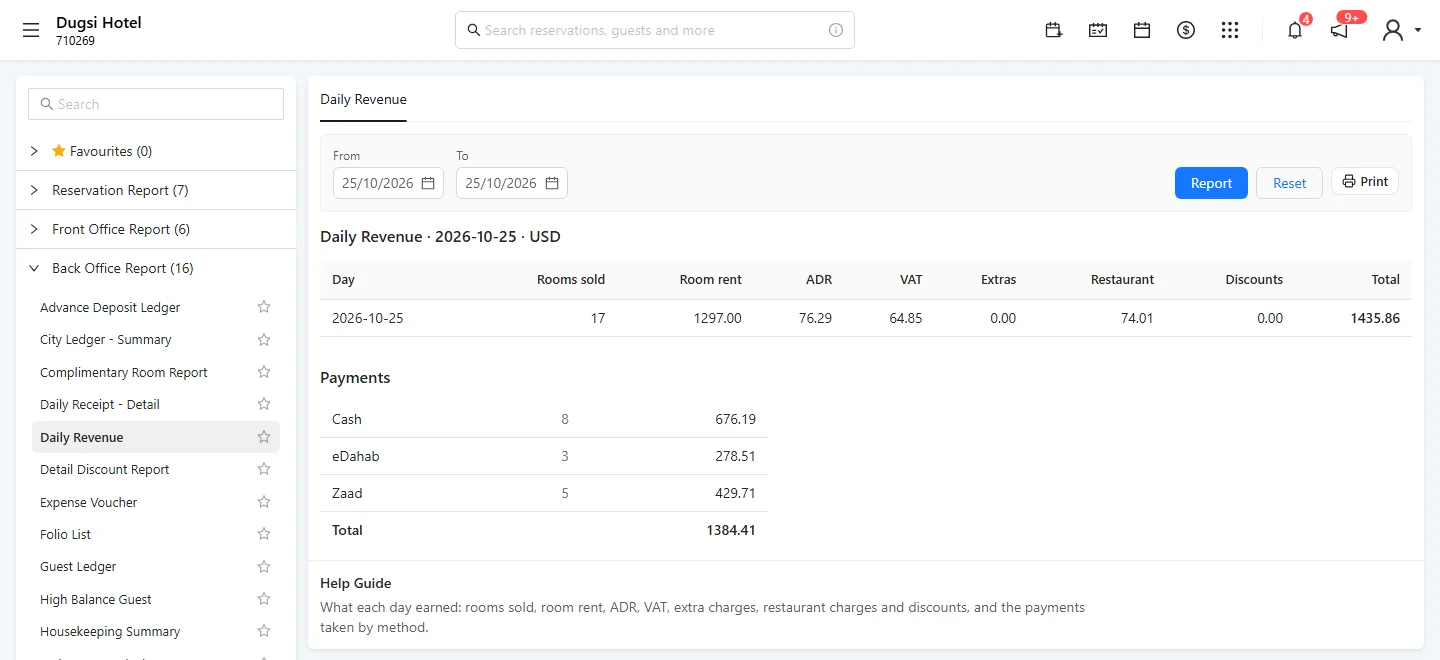Click the search info icon

tap(836, 30)
